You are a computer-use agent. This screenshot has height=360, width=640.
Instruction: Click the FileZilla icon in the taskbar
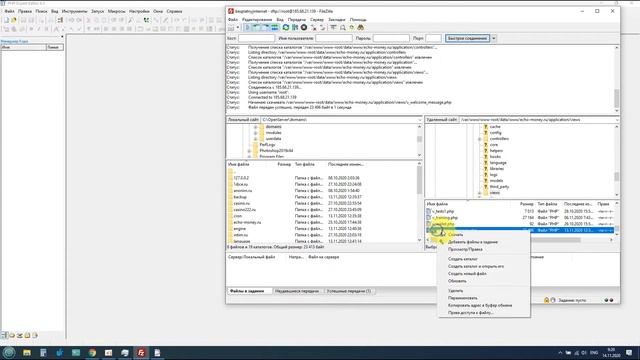(x=141, y=353)
